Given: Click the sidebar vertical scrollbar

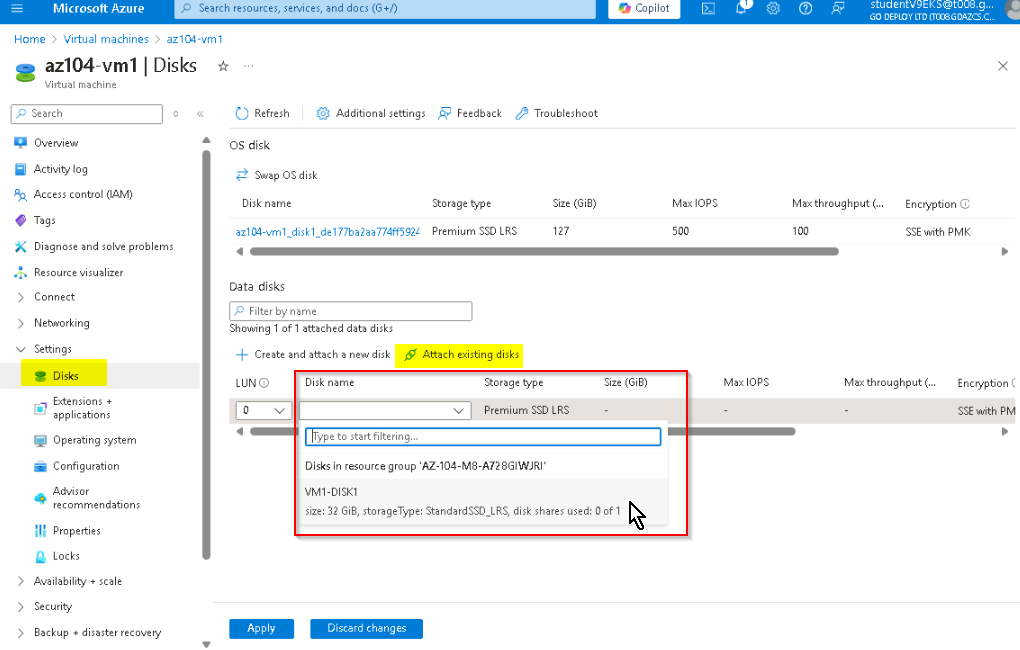Looking at the screenshot, I should click(x=206, y=355).
